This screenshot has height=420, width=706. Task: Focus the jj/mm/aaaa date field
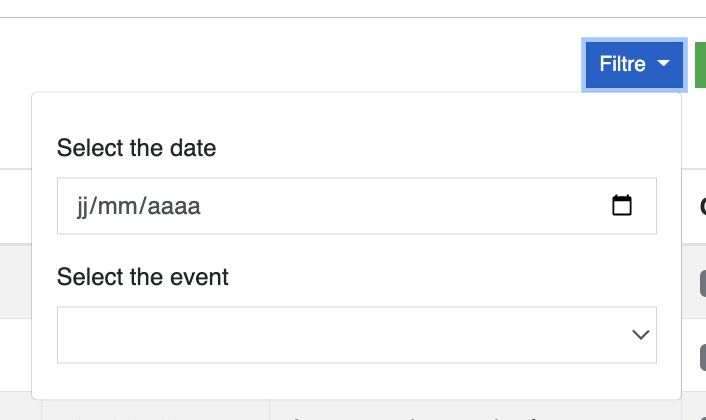point(357,206)
